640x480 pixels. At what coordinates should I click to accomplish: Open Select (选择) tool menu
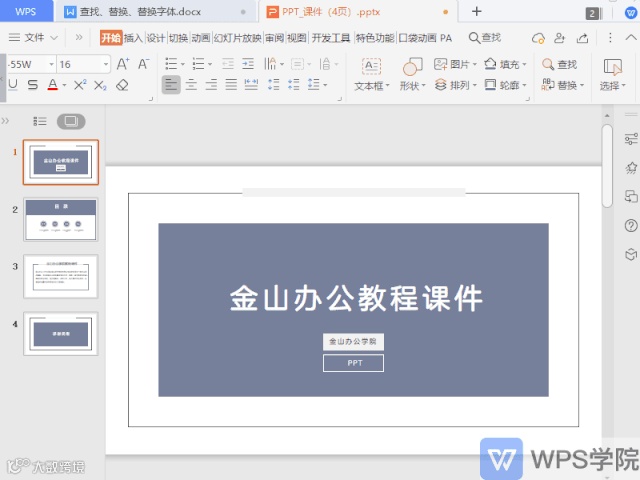coord(612,75)
